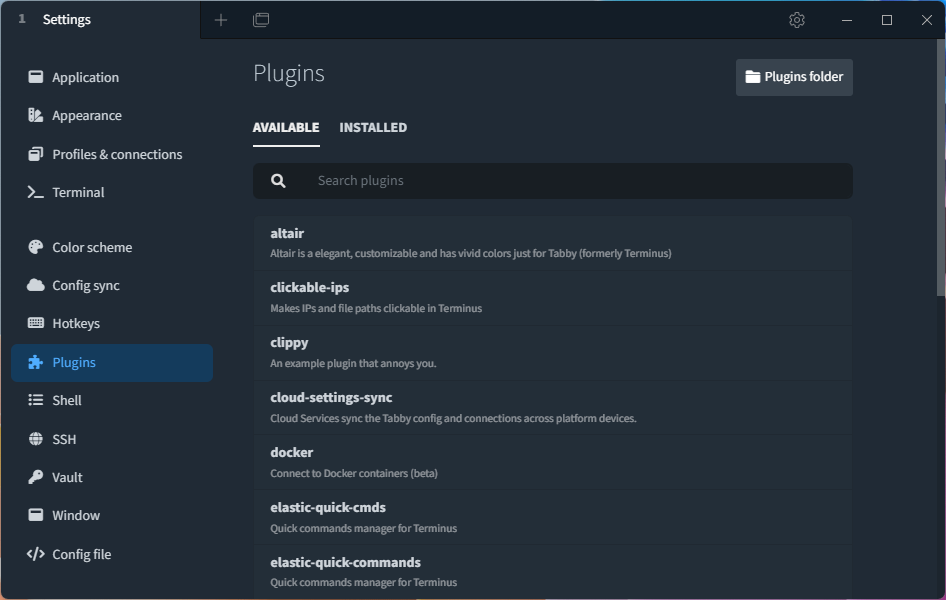Open Application settings section
This screenshot has width=946, height=600.
(x=112, y=77)
